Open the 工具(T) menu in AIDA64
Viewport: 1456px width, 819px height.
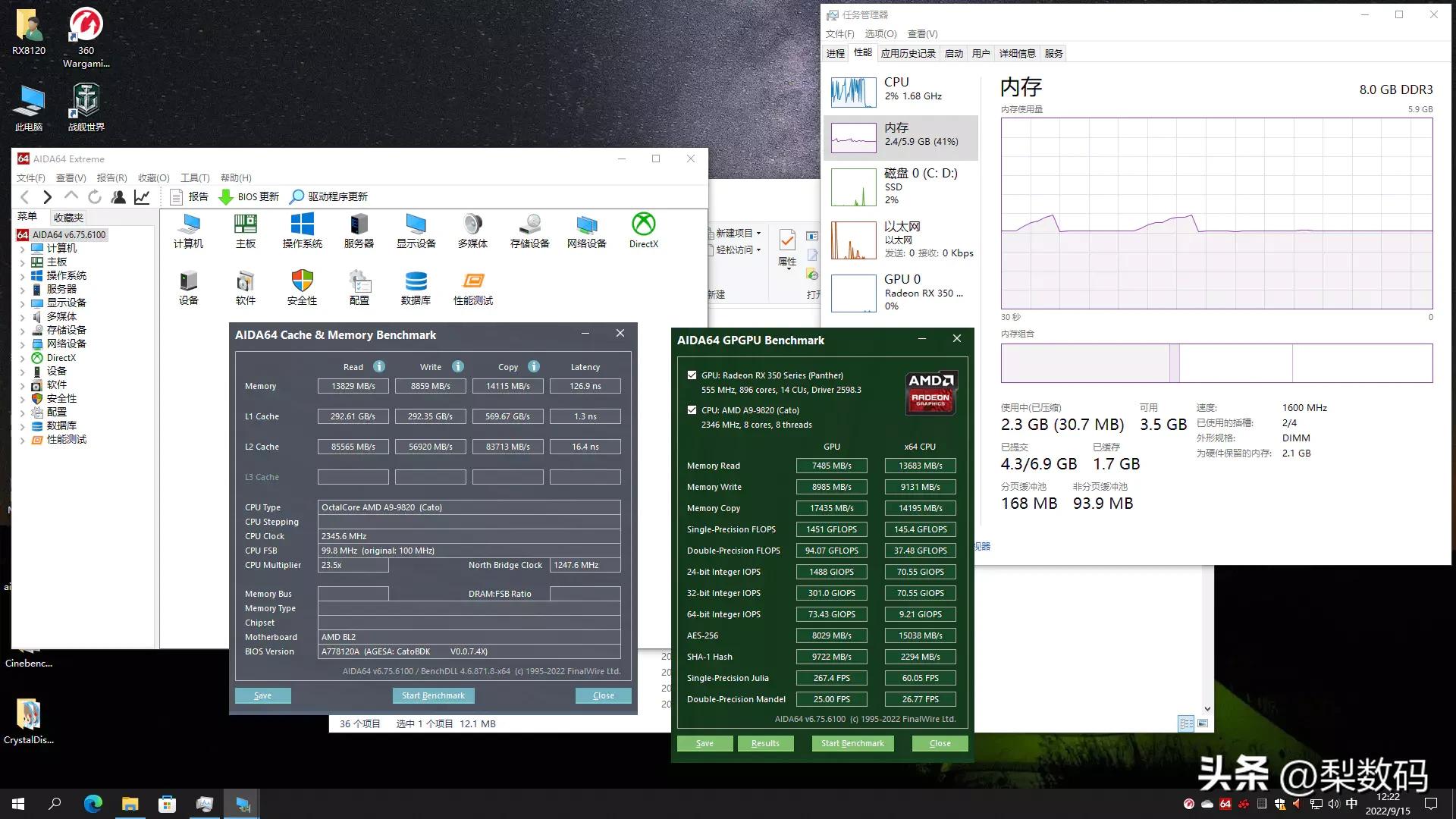pos(194,177)
